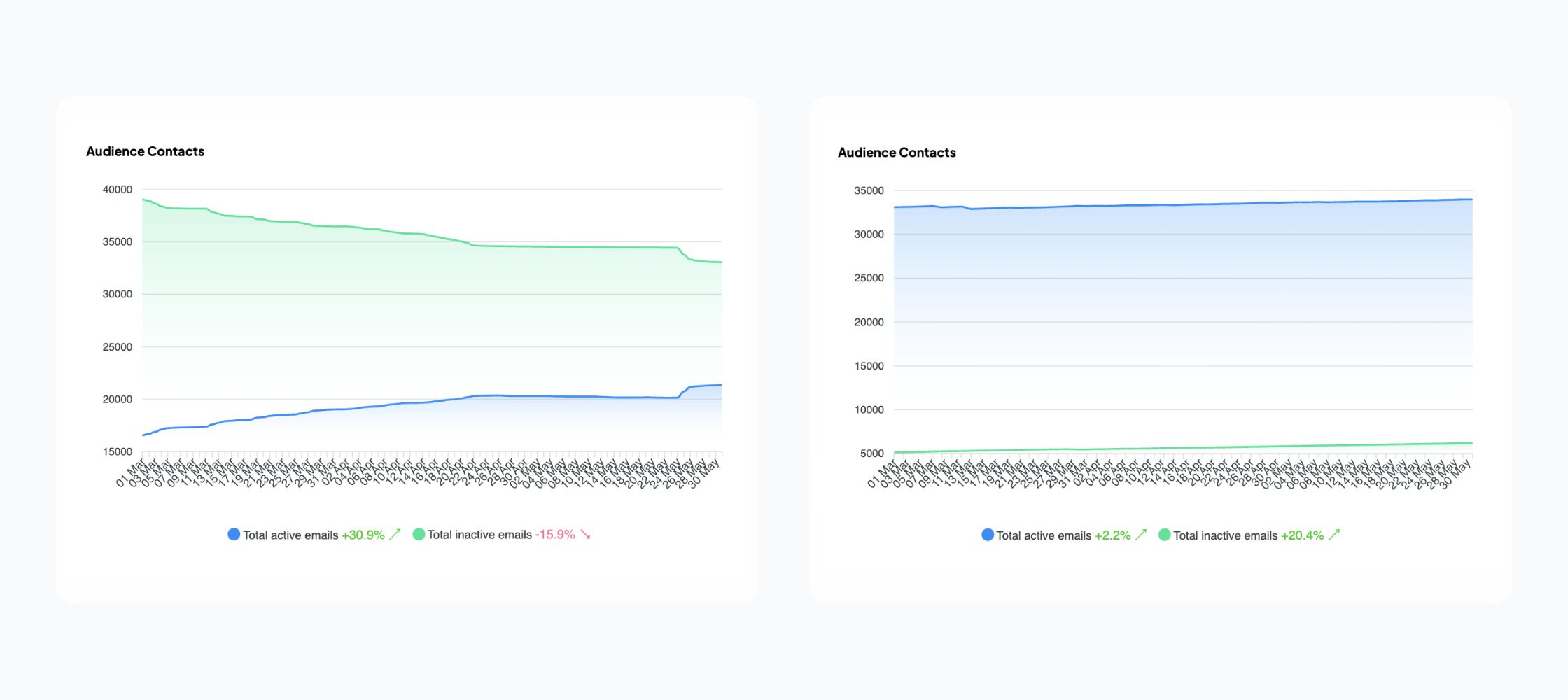Click the blue legend dot next to +30.9% series

point(234,535)
